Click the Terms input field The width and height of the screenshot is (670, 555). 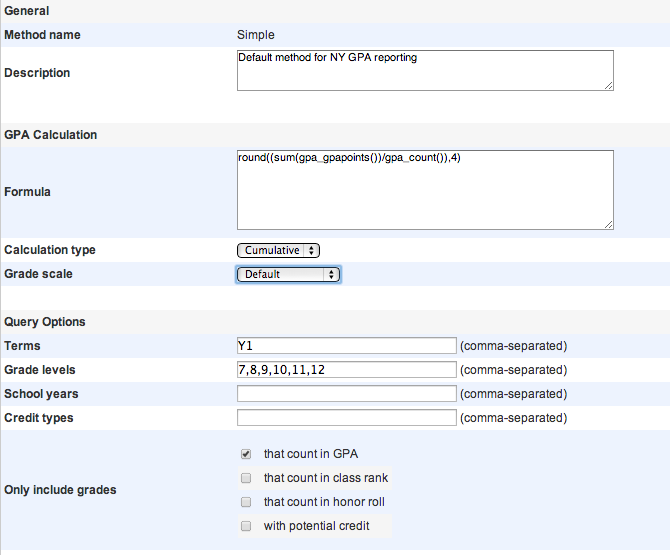pos(346,346)
